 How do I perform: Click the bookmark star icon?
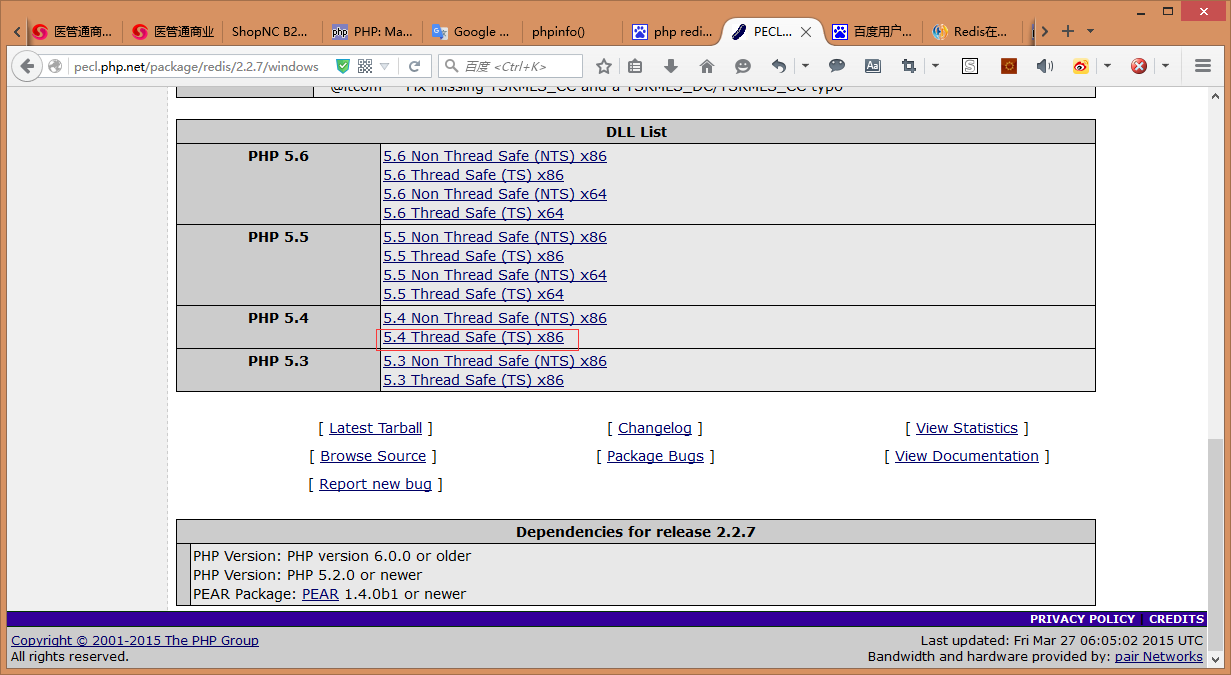pos(604,66)
